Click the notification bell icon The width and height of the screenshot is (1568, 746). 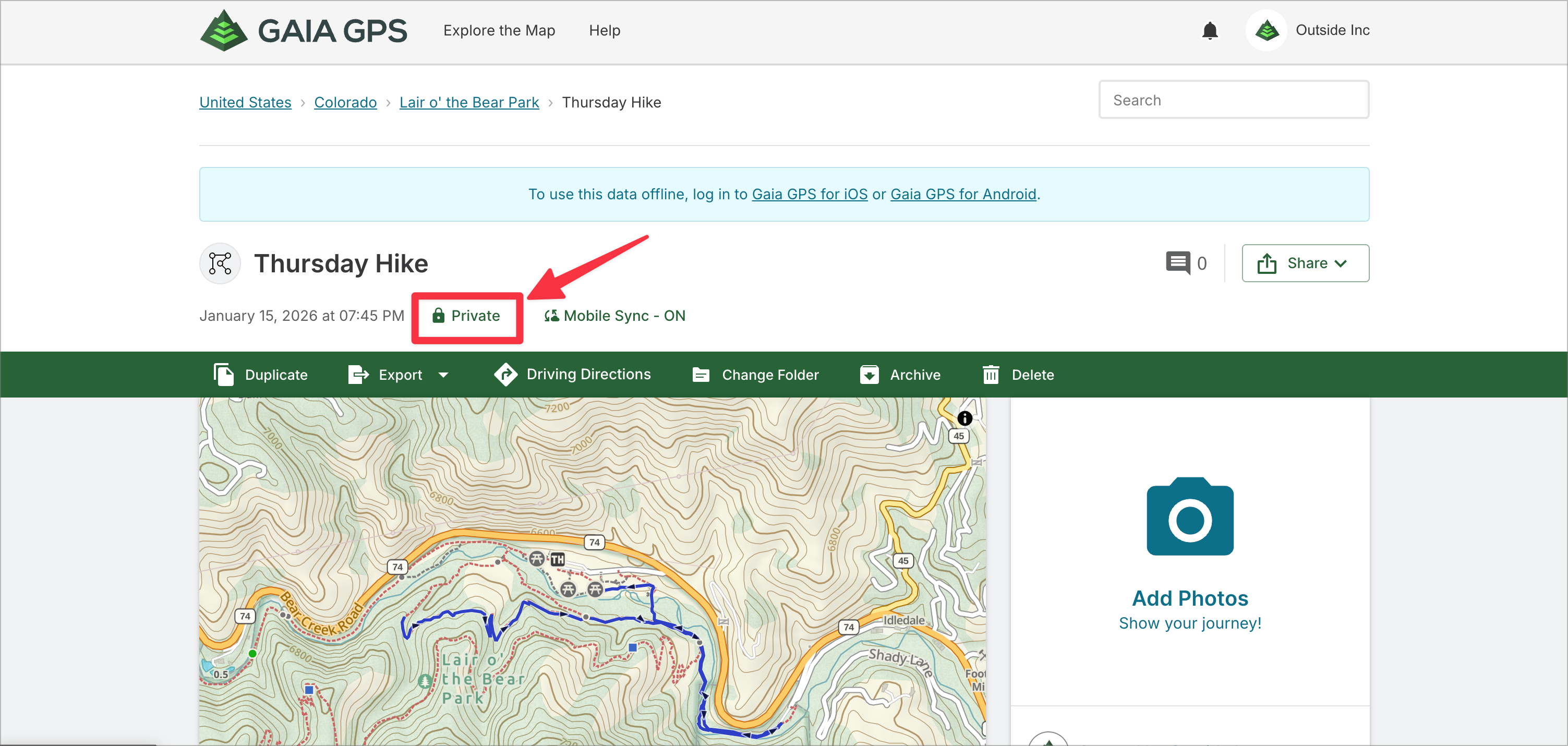point(1210,30)
